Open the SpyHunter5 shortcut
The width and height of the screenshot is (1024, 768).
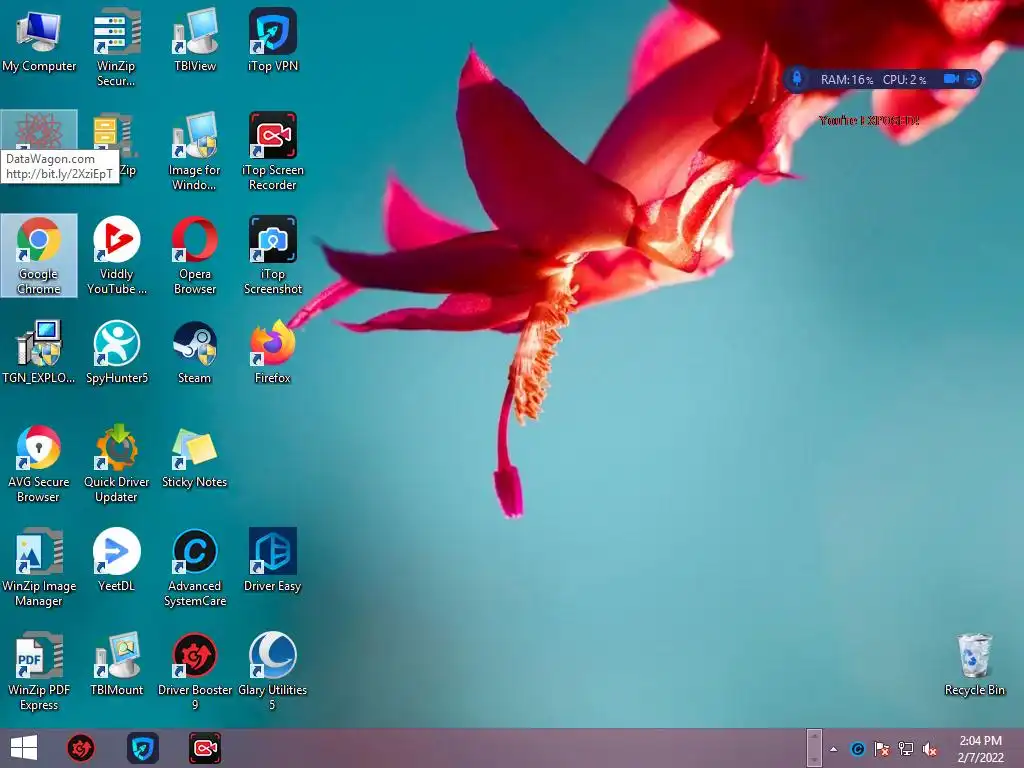[x=116, y=353]
